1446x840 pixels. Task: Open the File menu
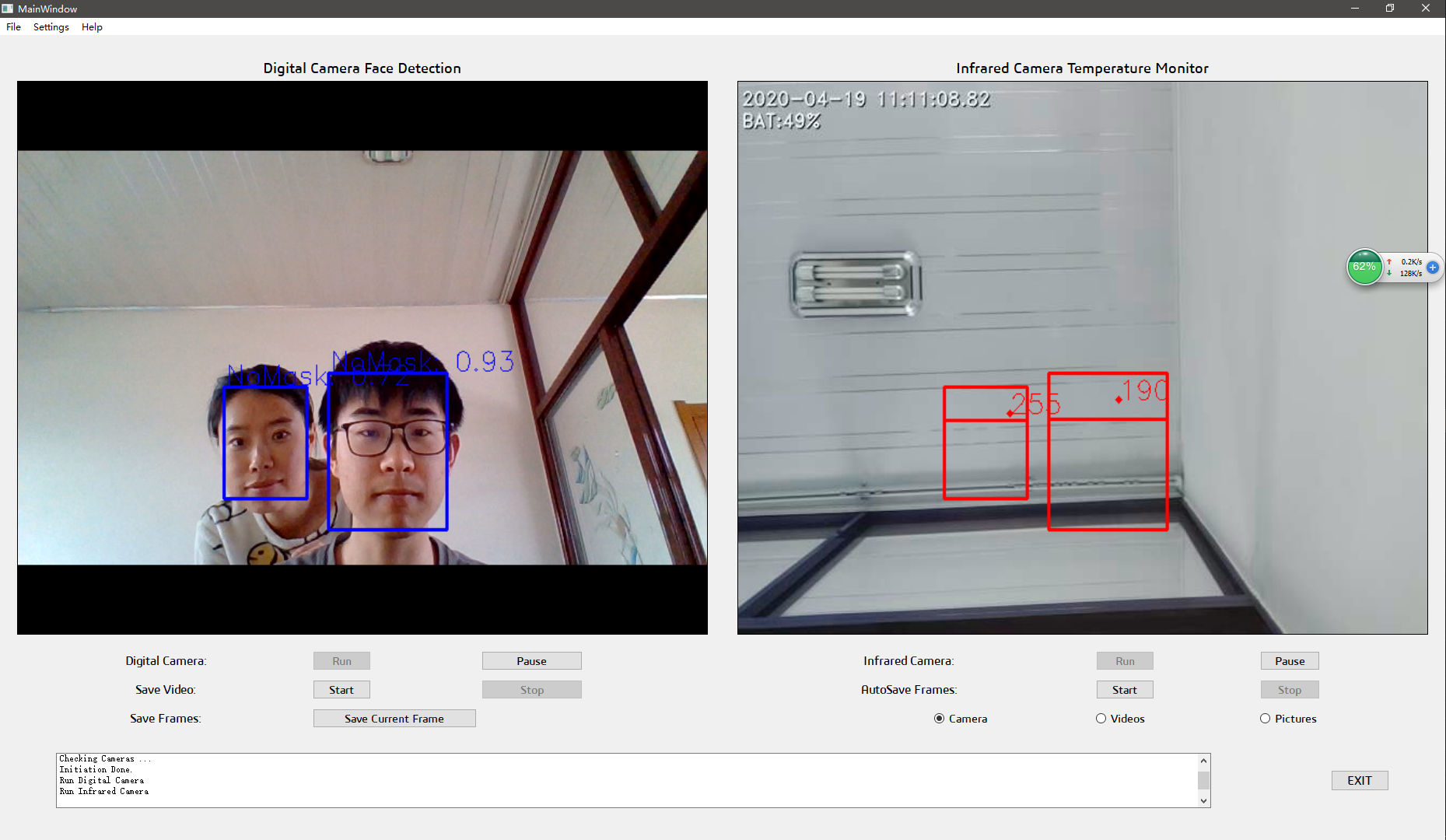click(x=13, y=26)
